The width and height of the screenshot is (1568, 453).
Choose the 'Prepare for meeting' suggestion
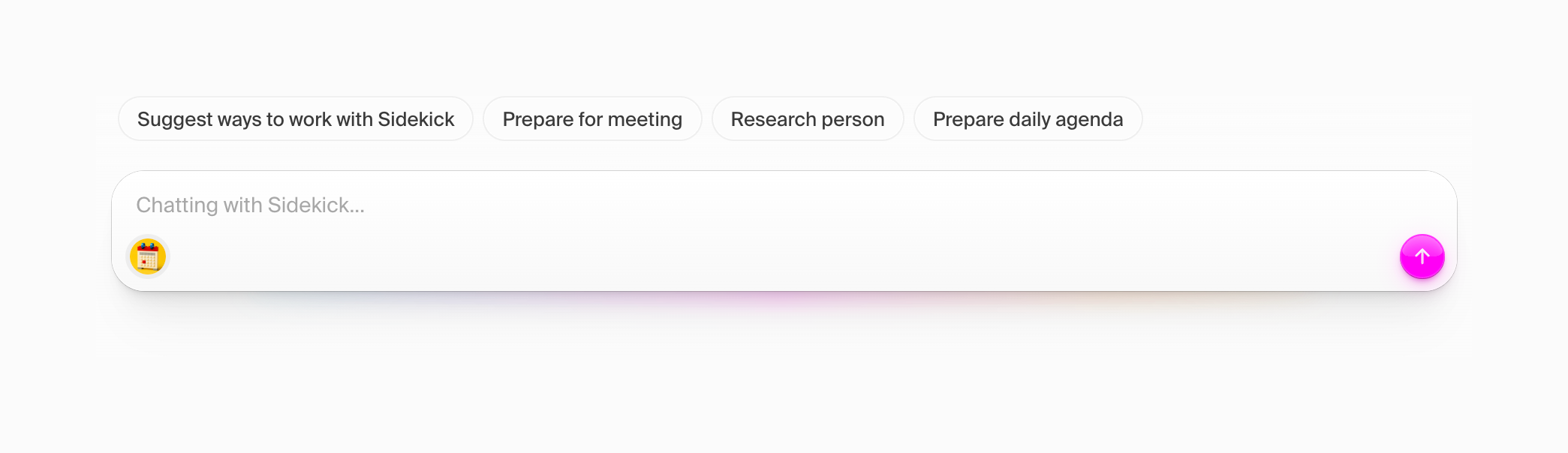(x=592, y=118)
